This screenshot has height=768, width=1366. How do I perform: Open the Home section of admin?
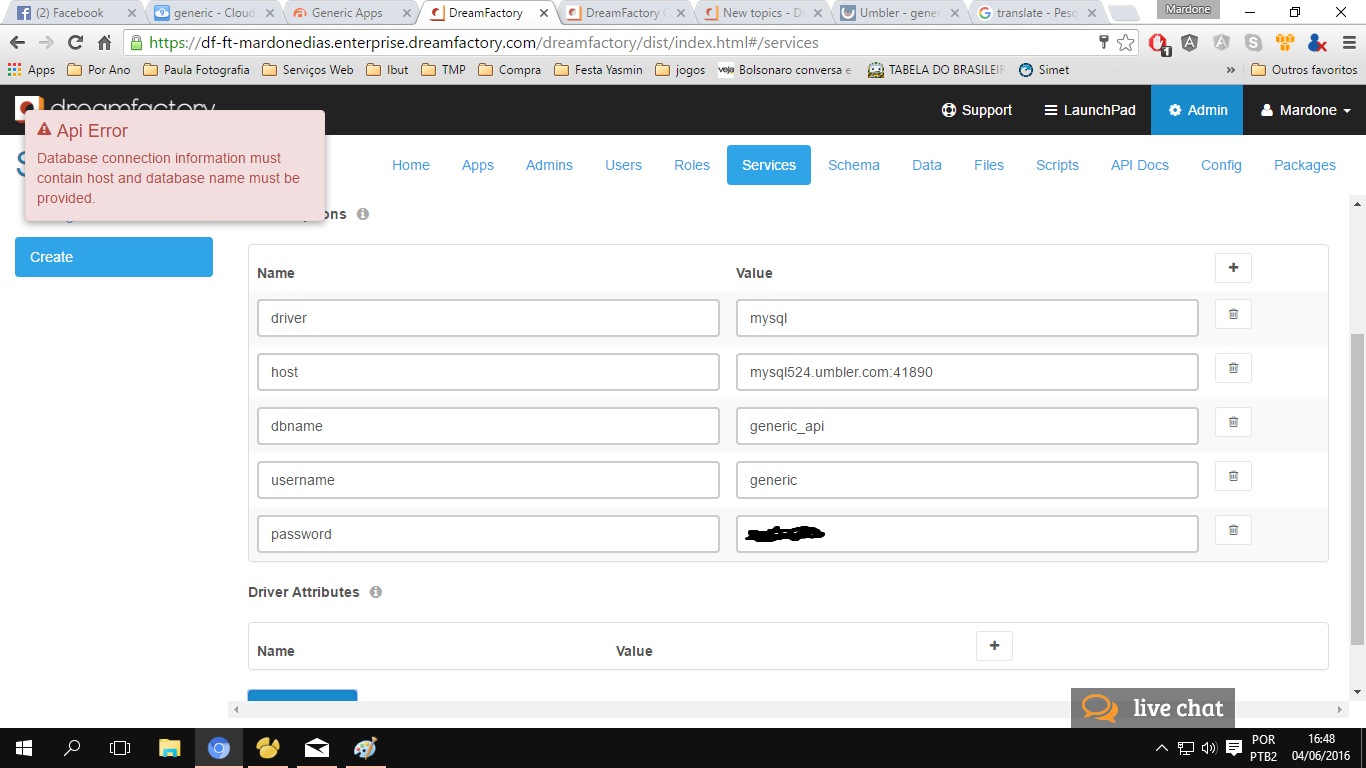[411, 165]
